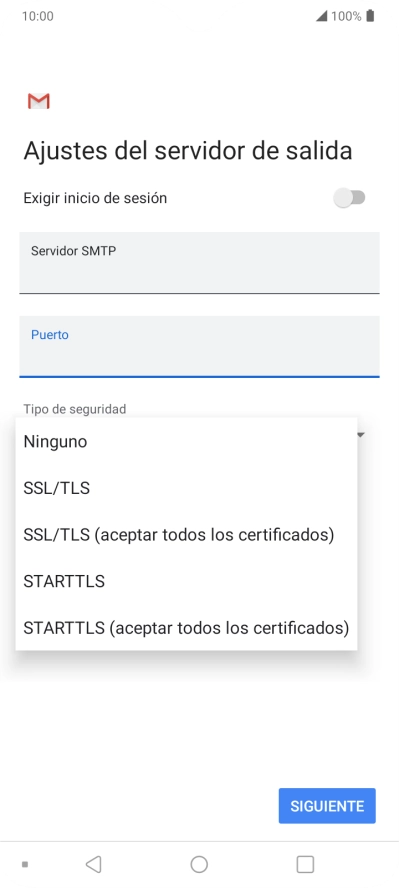Viewport: 399px width, 888px height.
Task: Select STARTTLS (aceptar todos los certificados)
Action: 186,627
